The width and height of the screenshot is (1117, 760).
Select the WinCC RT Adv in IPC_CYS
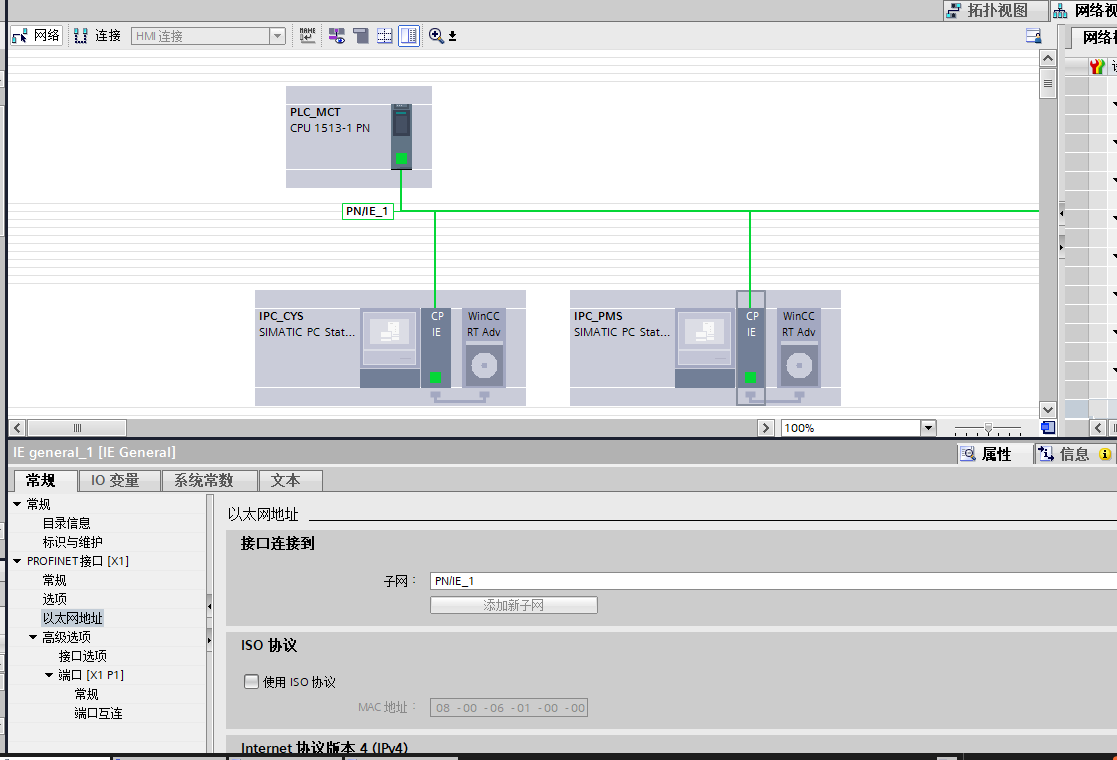[484, 348]
